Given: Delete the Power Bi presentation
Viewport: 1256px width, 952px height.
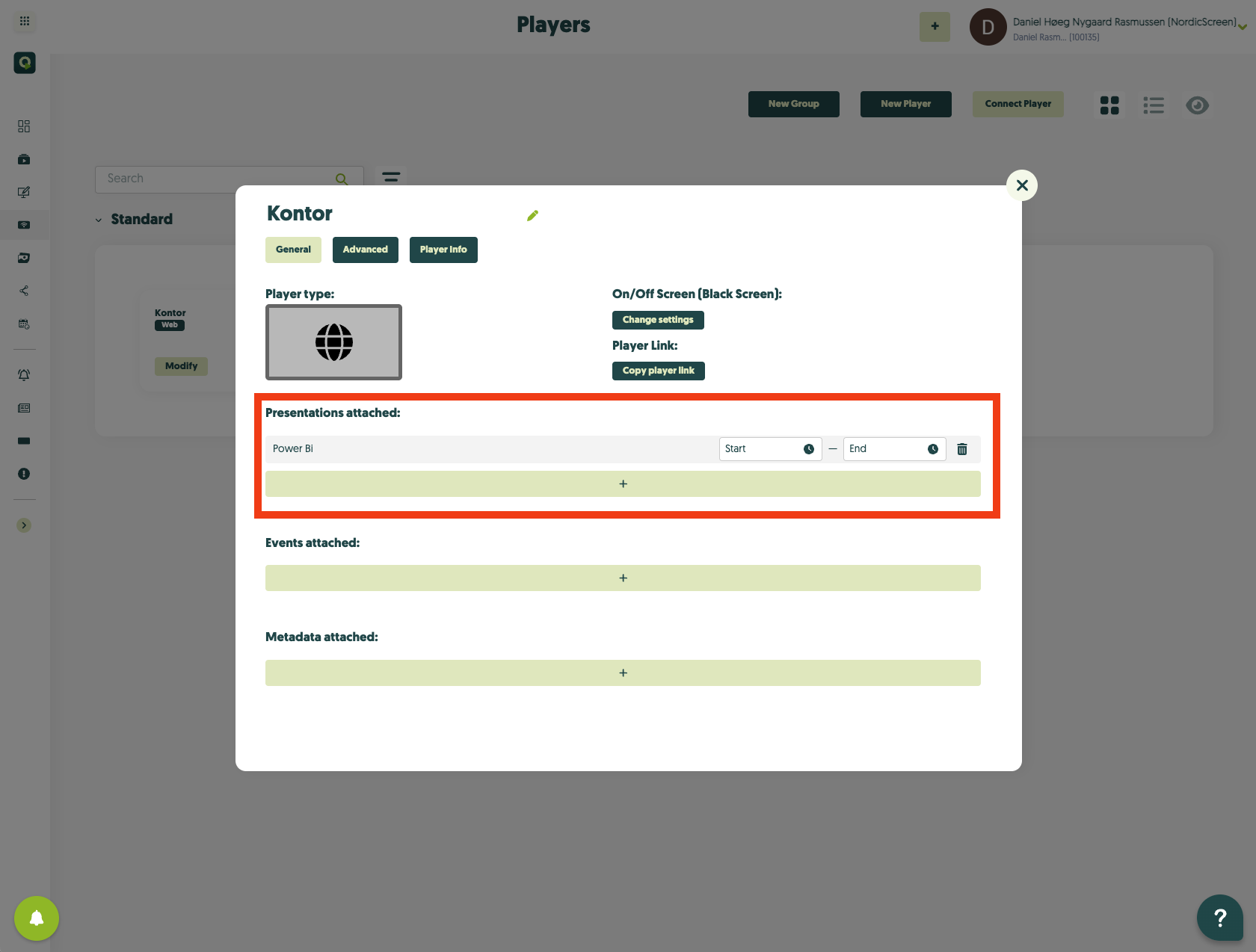Looking at the screenshot, I should point(962,449).
